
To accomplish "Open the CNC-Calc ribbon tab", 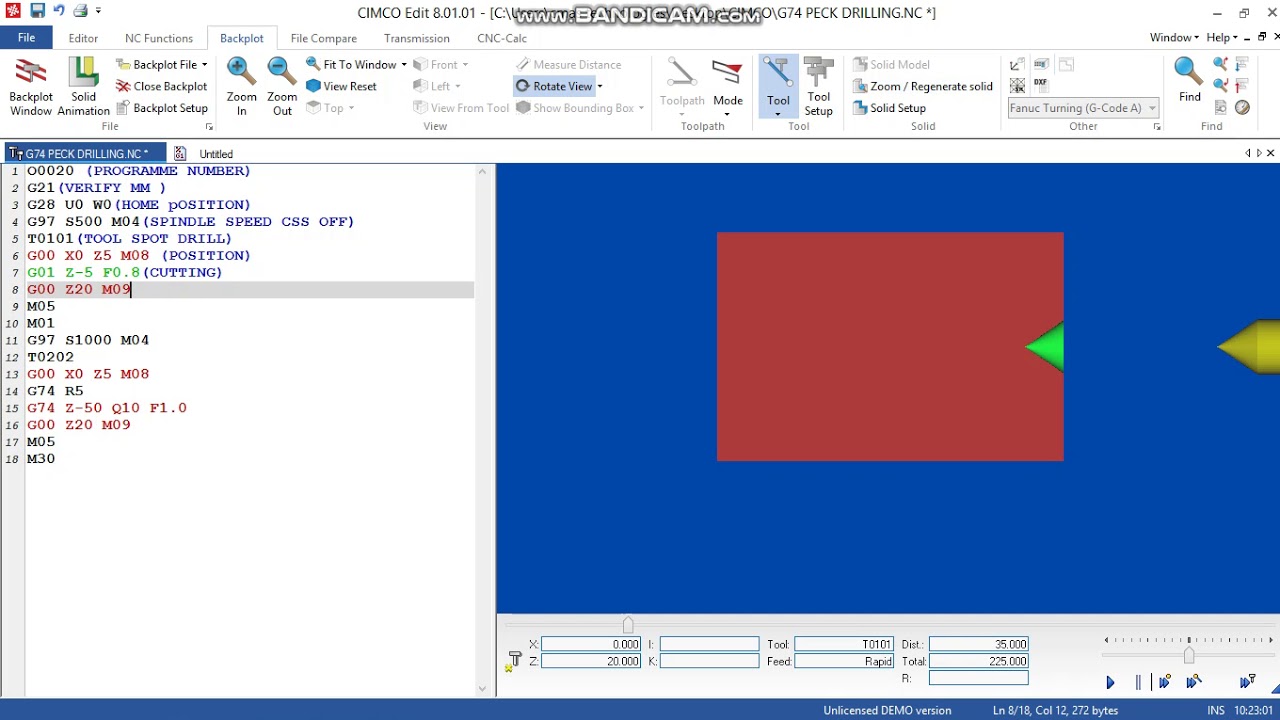I will 502,38.
